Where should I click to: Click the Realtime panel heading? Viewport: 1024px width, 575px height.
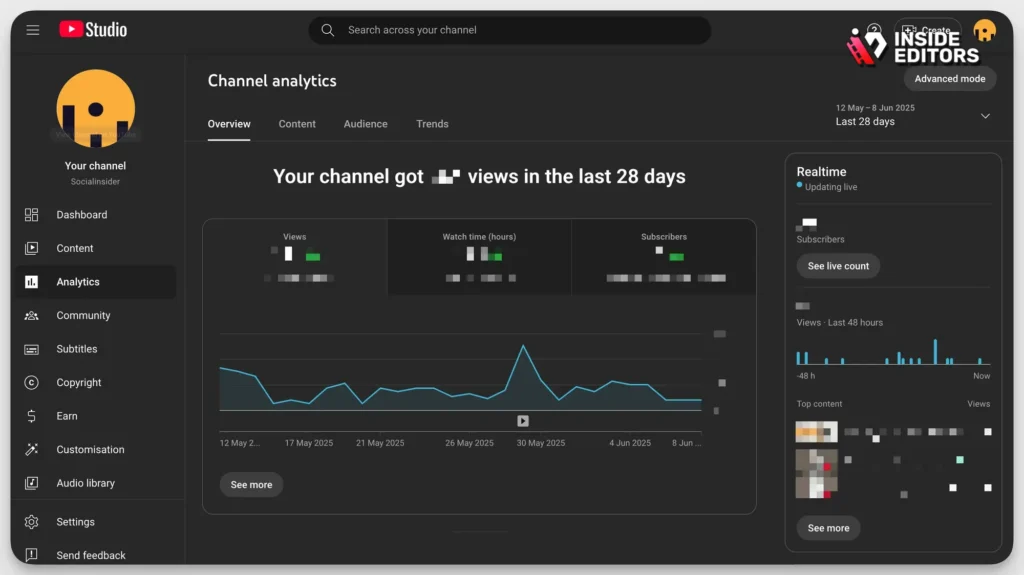[x=821, y=172]
